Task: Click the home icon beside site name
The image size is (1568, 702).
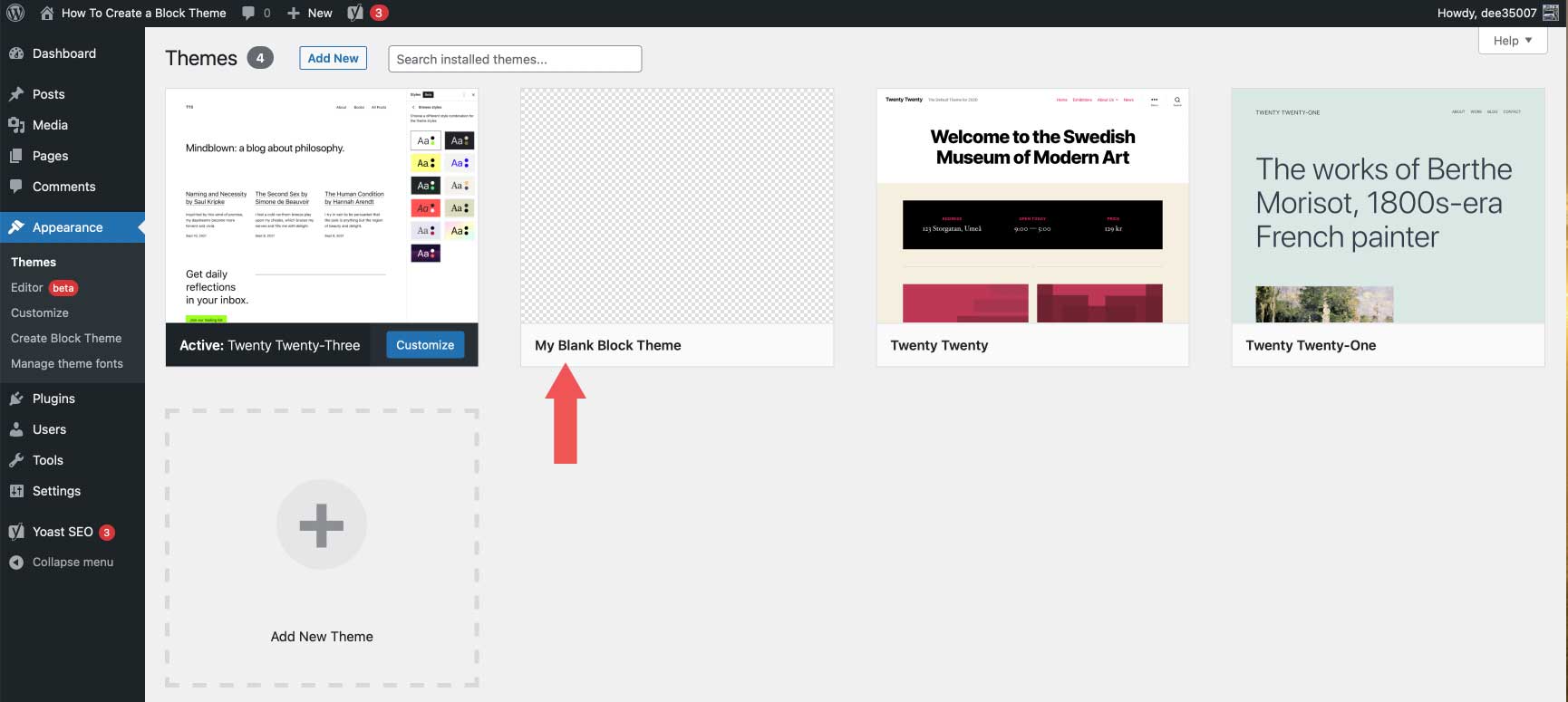Action: point(47,13)
